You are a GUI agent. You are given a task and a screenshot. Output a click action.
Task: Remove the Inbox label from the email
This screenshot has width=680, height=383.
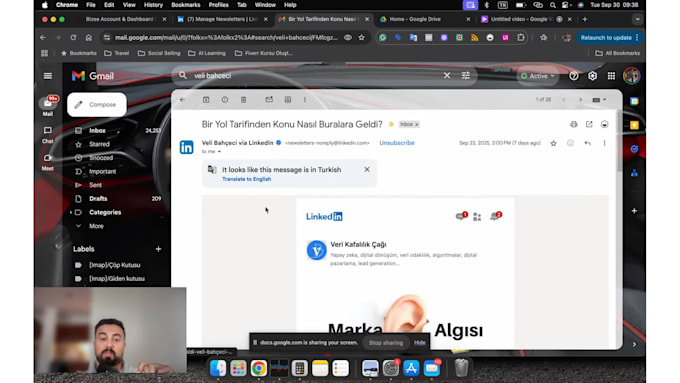click(x=417, y=124)
